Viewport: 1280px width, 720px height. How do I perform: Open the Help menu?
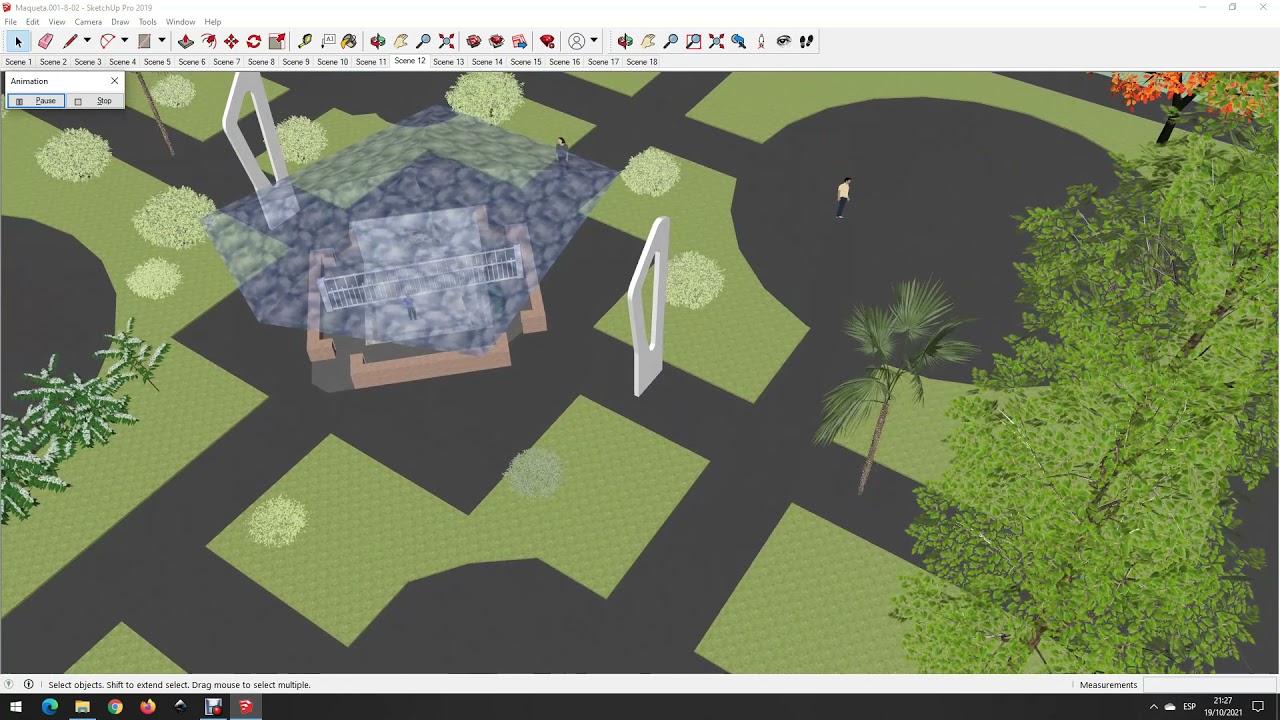coord(213,21)
